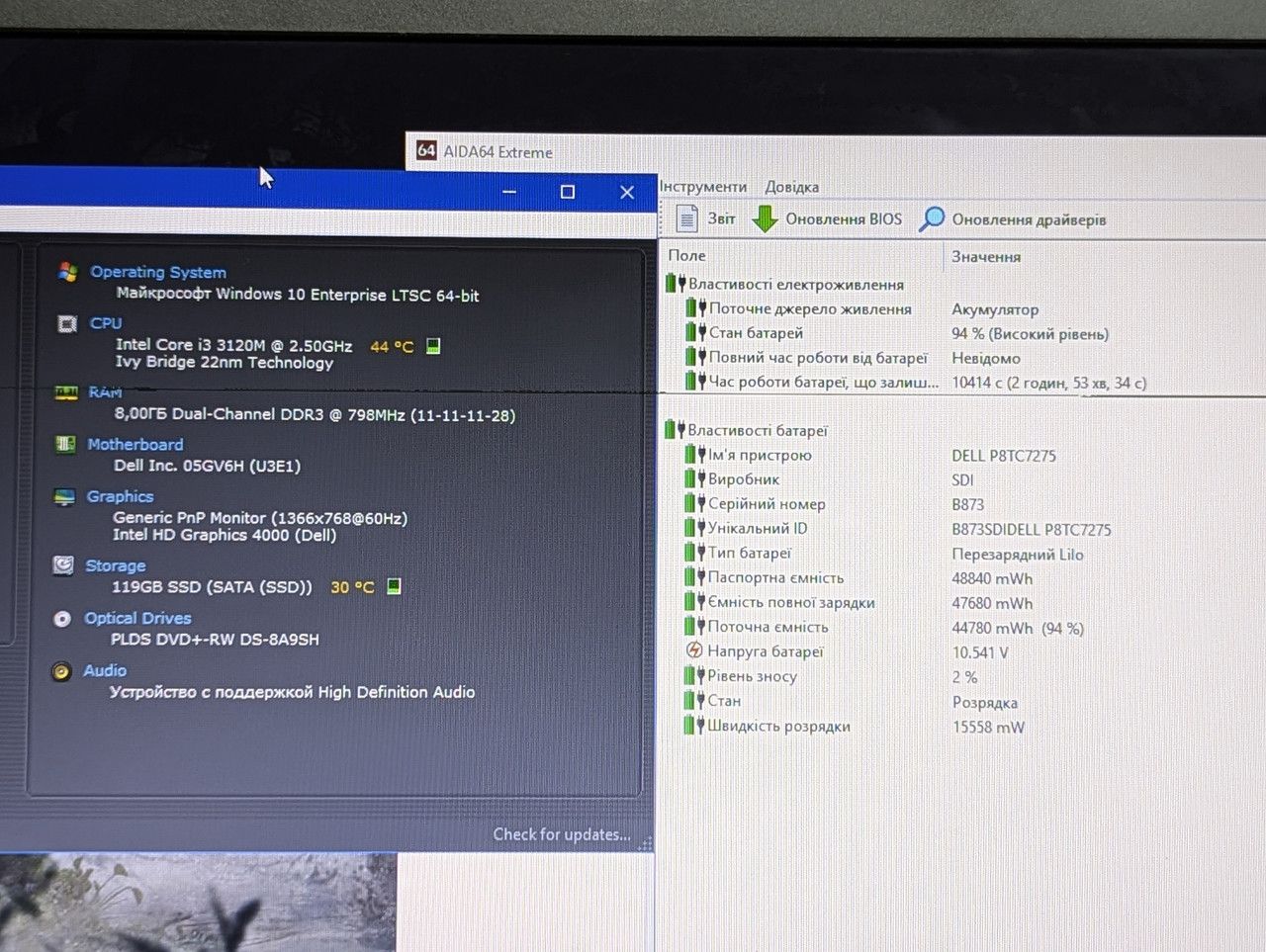The image size is (1266, 952).
Task: Click the text PLDS DVD+-RW DS-8A9SH
Action: pos(215,640)
